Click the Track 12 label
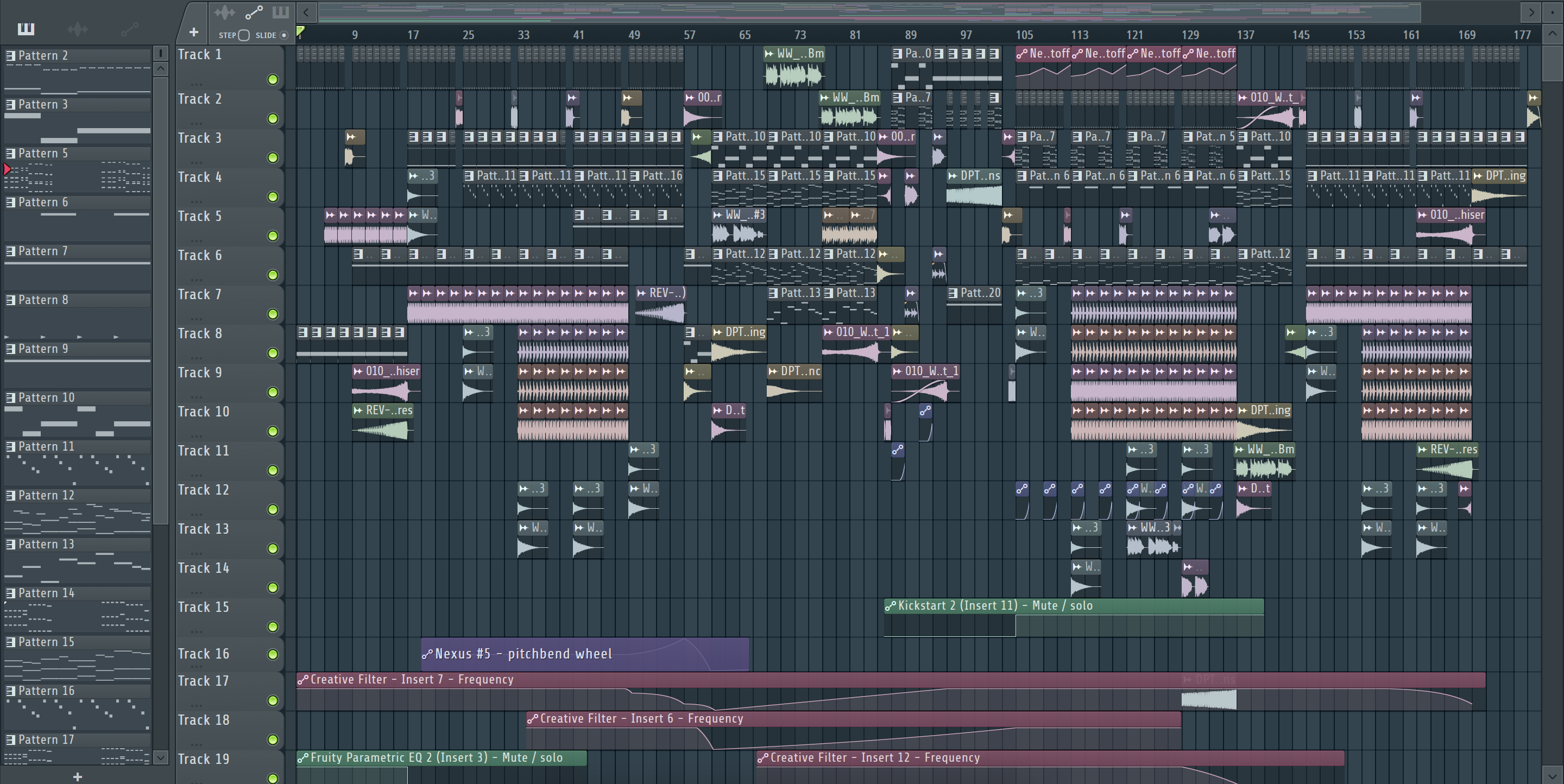The height and width of the screenshot is (784, 1564). click(204, 490)
